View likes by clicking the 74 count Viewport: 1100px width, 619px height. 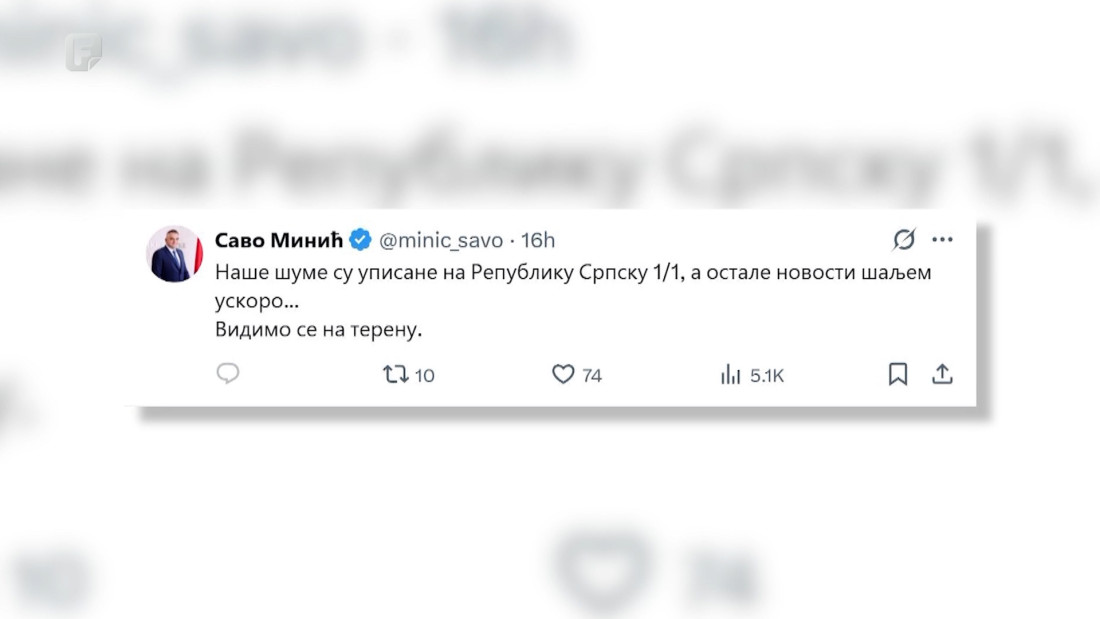click(x=592, y=375)
